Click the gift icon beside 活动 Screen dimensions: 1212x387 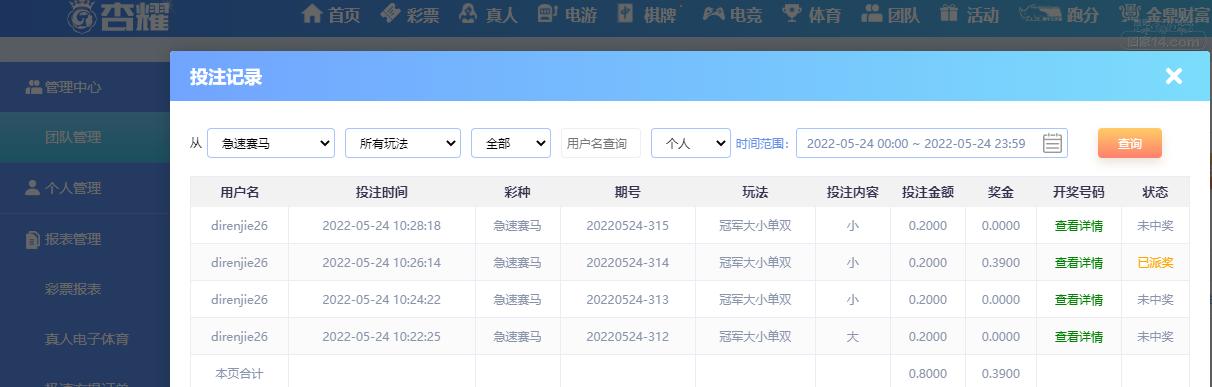click(x=950, y=14)
